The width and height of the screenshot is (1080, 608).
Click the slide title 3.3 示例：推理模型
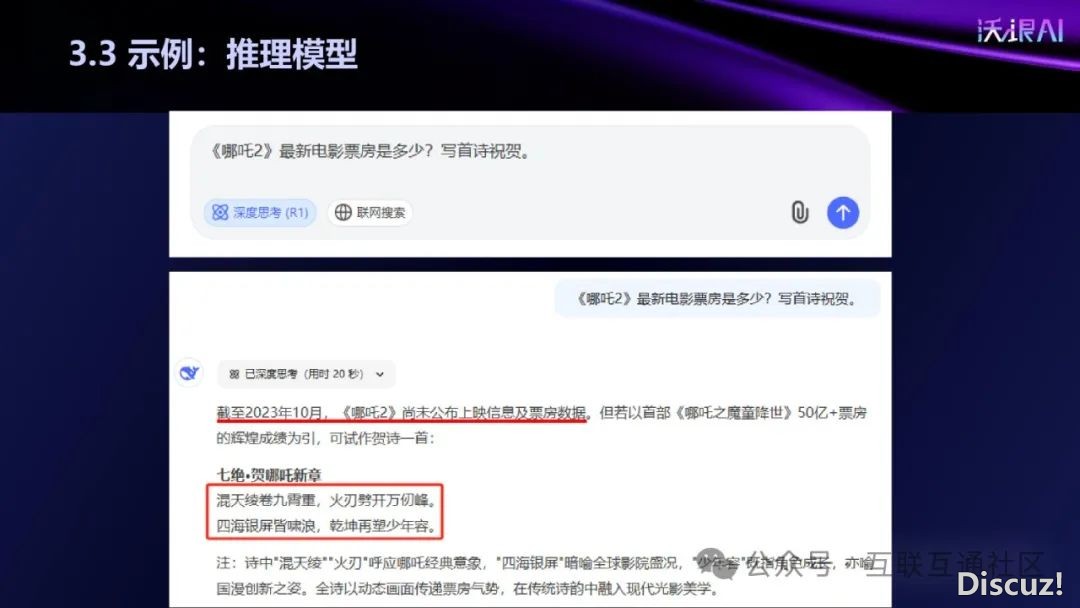pyautogui.click(x=213, y=54)
